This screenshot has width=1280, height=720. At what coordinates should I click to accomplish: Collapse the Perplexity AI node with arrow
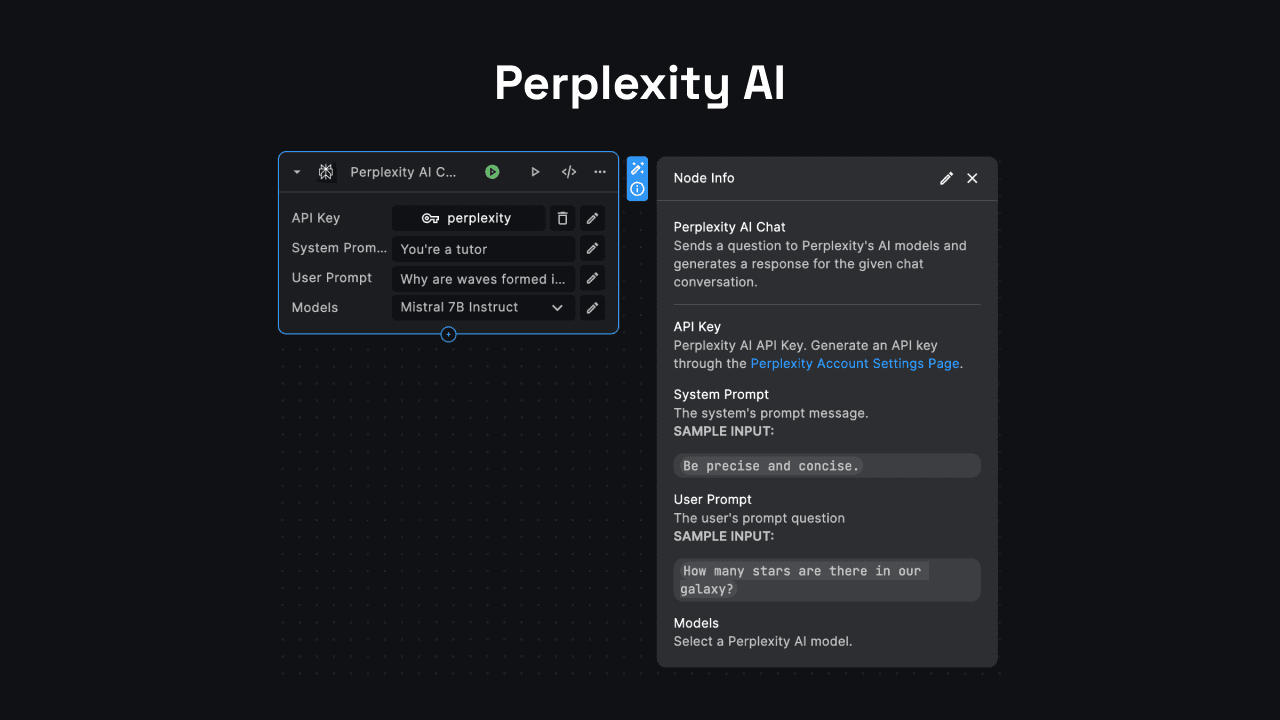click(297, 172)
